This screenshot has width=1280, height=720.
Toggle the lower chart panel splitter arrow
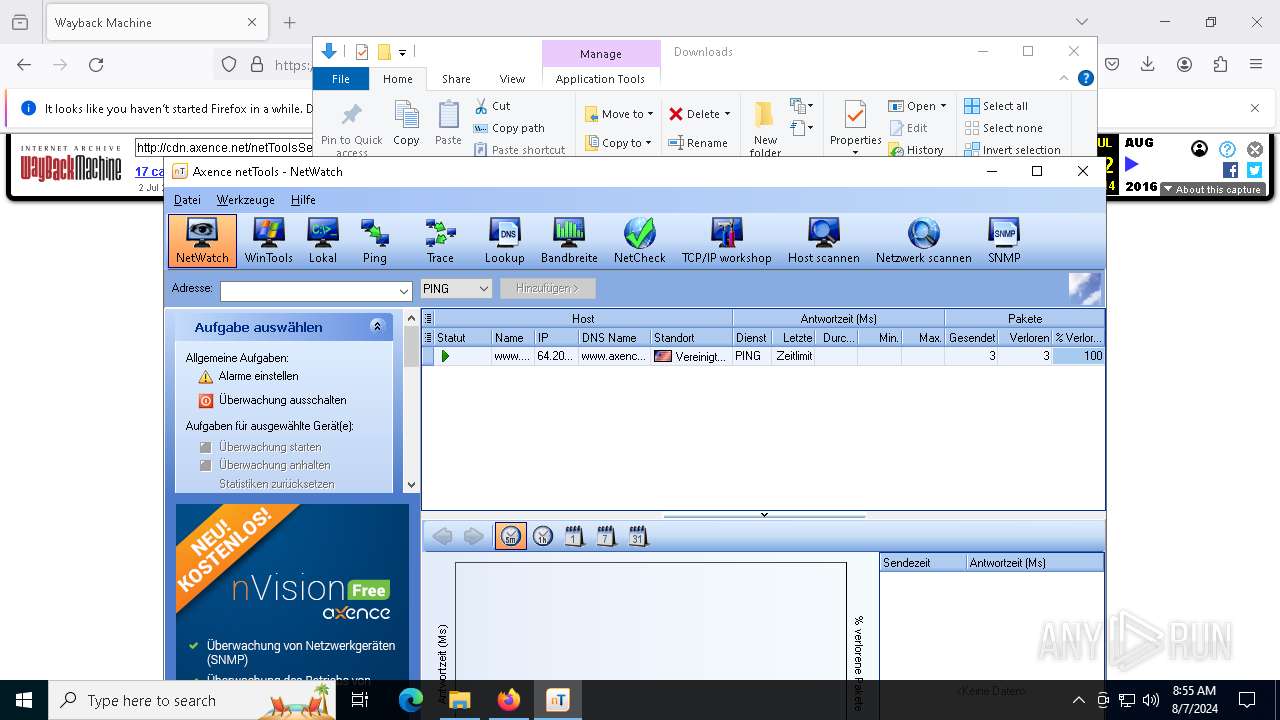tap(764, 515)
